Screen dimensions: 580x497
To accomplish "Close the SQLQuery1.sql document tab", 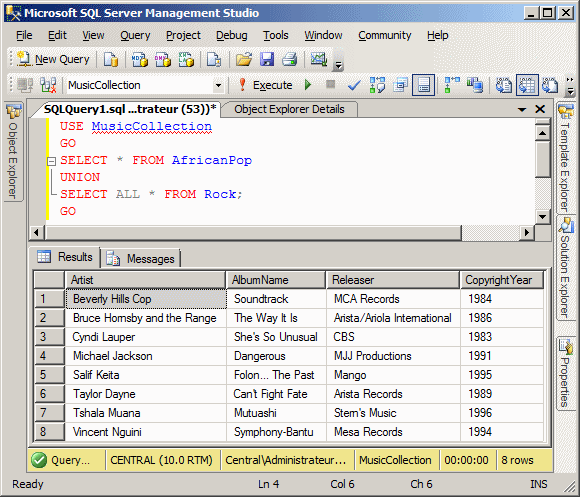I will [x=540, y=109].
